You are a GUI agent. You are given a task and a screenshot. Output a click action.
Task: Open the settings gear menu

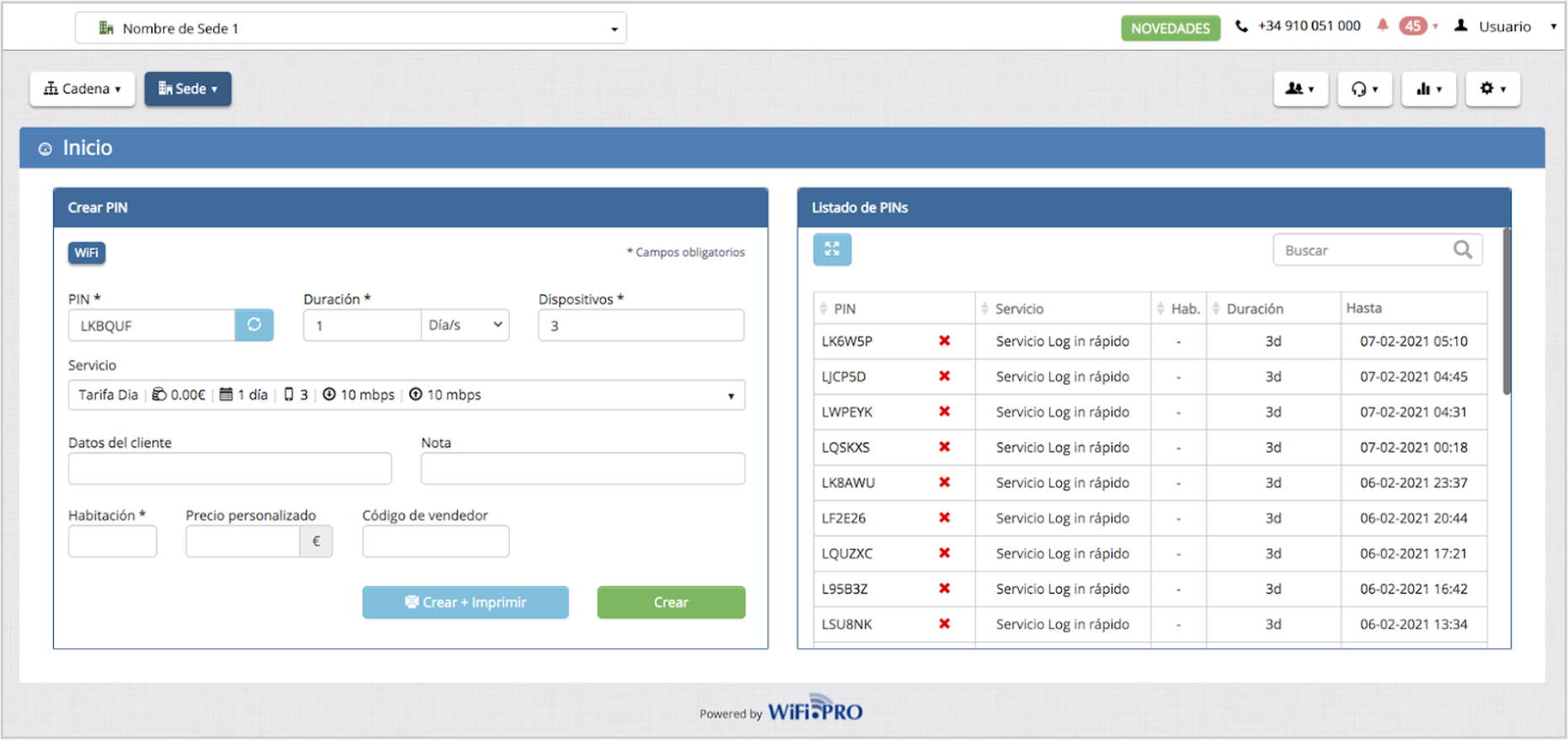coord(1492,89)
